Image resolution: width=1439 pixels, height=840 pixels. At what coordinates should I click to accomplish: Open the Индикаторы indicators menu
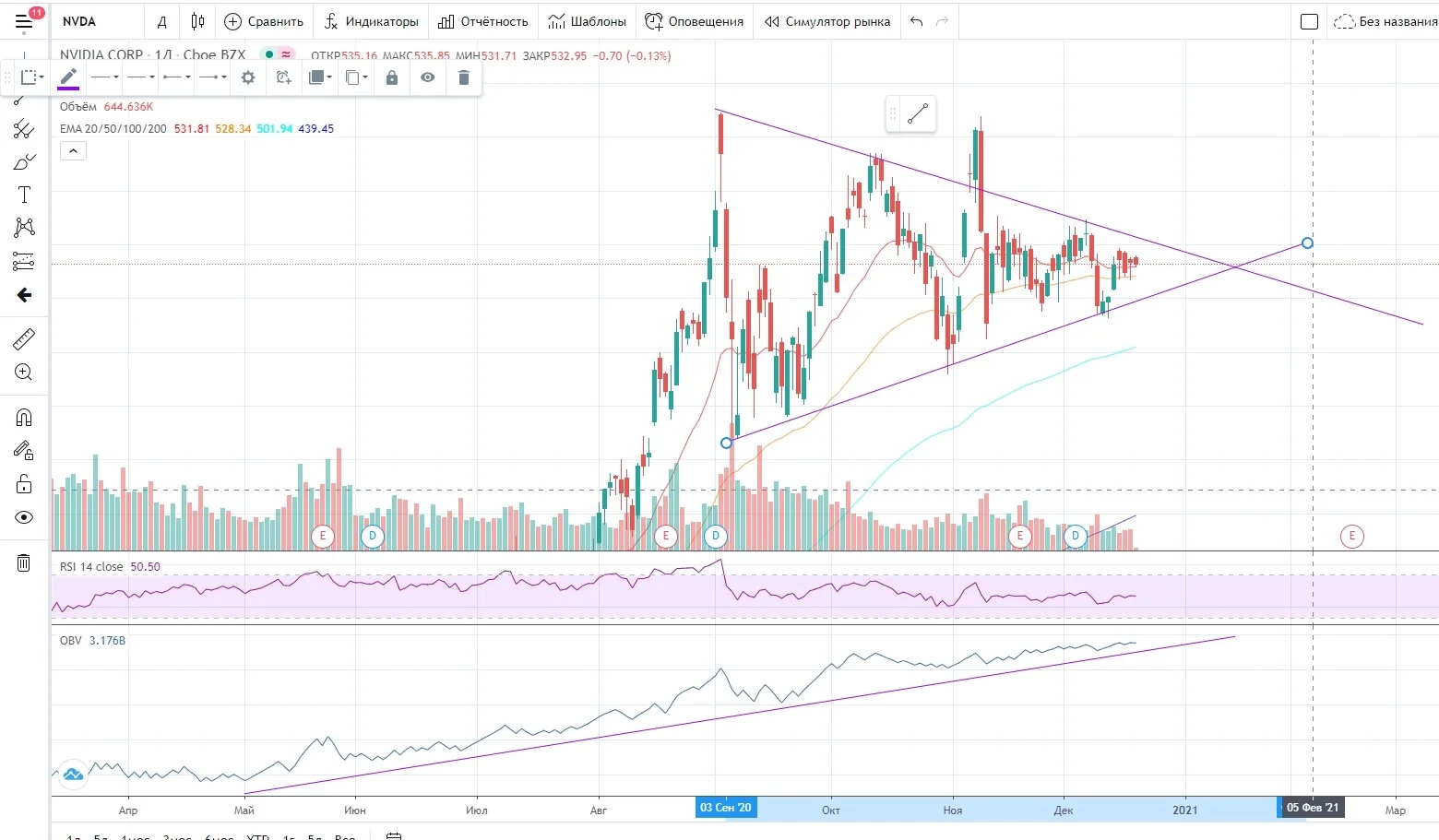point(372,21)
